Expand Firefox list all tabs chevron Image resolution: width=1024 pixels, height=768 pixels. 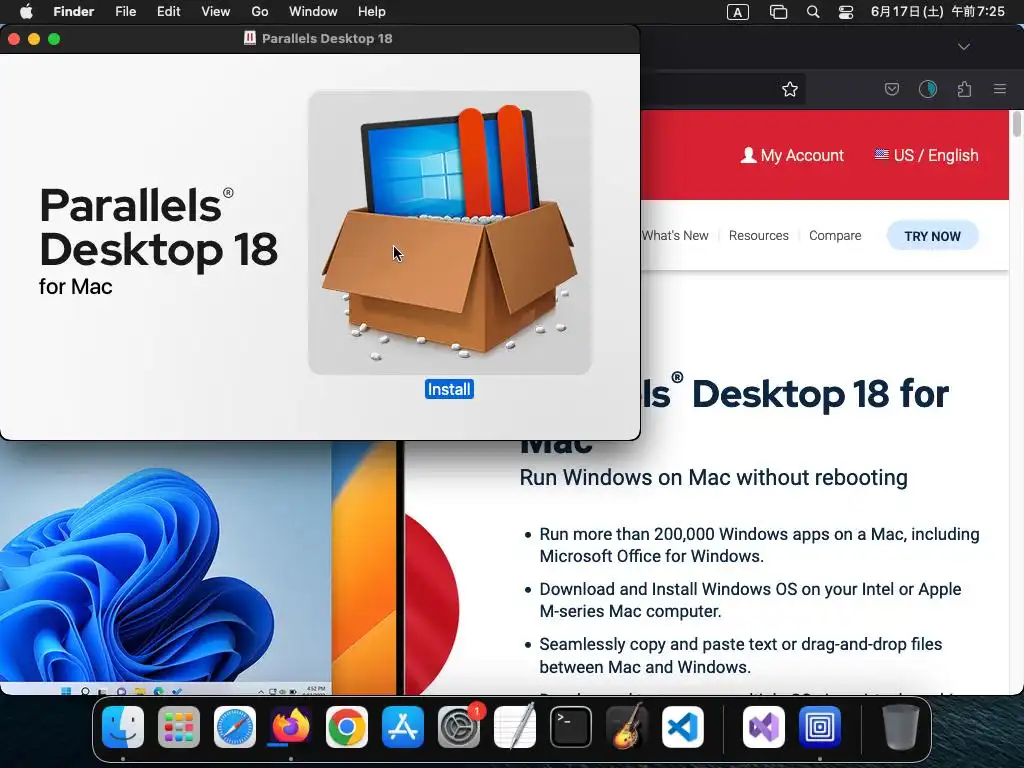coord(964,47)
